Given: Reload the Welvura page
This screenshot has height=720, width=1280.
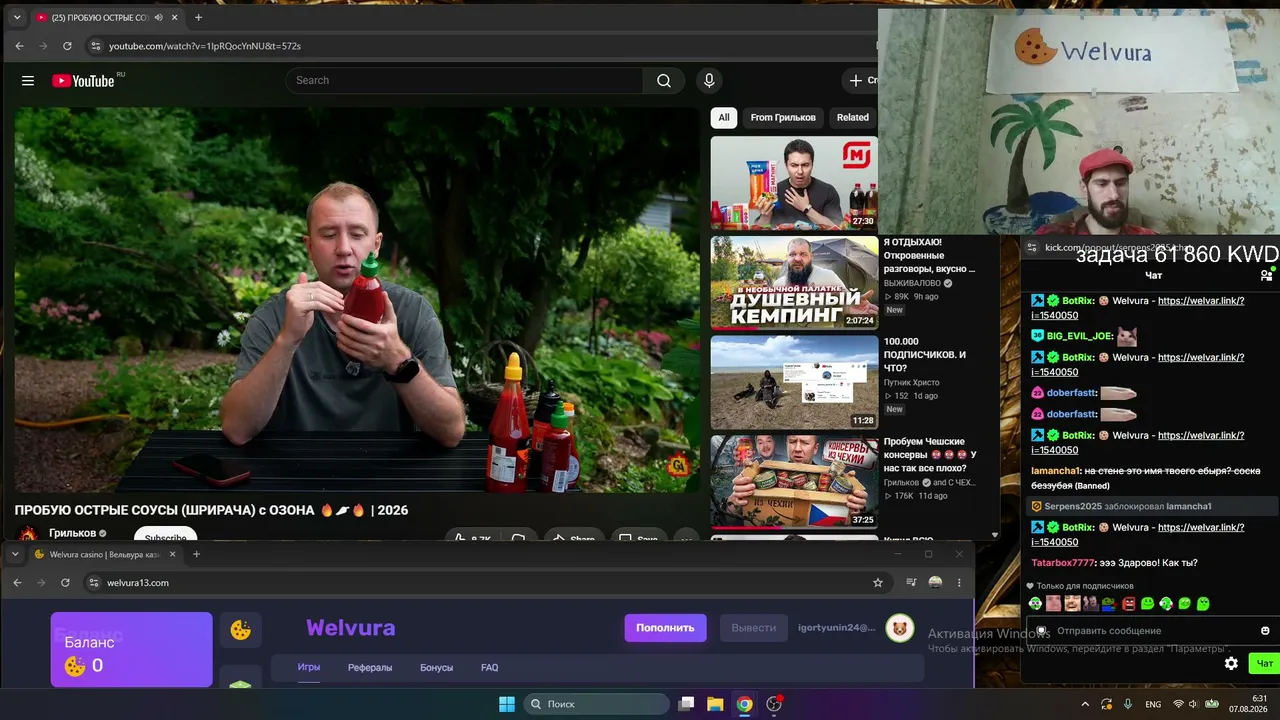Looking at the screenshot, I should point(65,583).
